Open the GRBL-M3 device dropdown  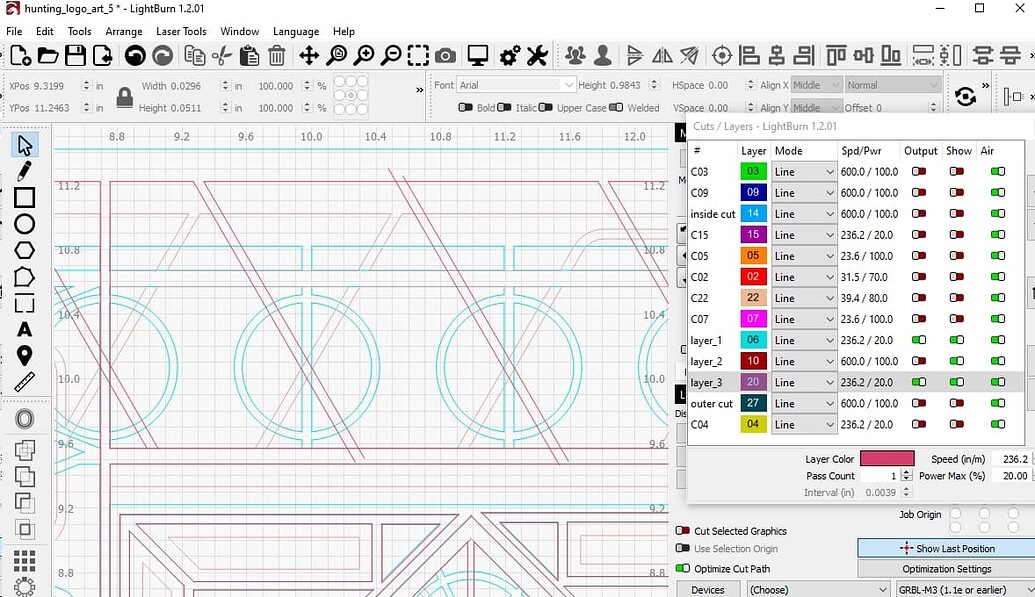tap(959, 590)
